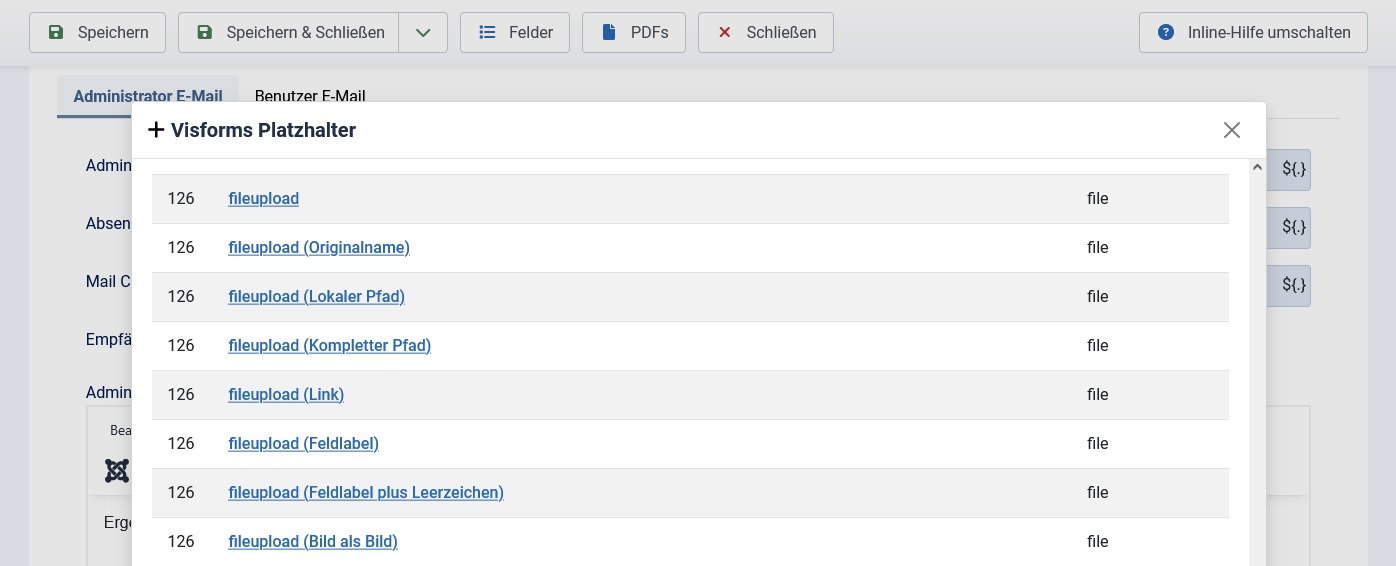The width and height of the screenshot is (1396, 566).
Task: Insert fileupload (Originalname) placeholder
Action: (319, 248)
